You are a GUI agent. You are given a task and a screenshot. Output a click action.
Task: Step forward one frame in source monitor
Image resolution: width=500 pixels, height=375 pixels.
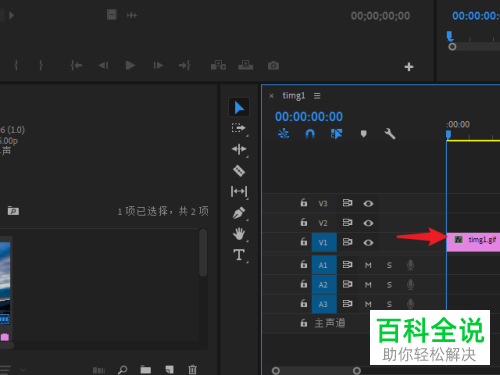158,65
